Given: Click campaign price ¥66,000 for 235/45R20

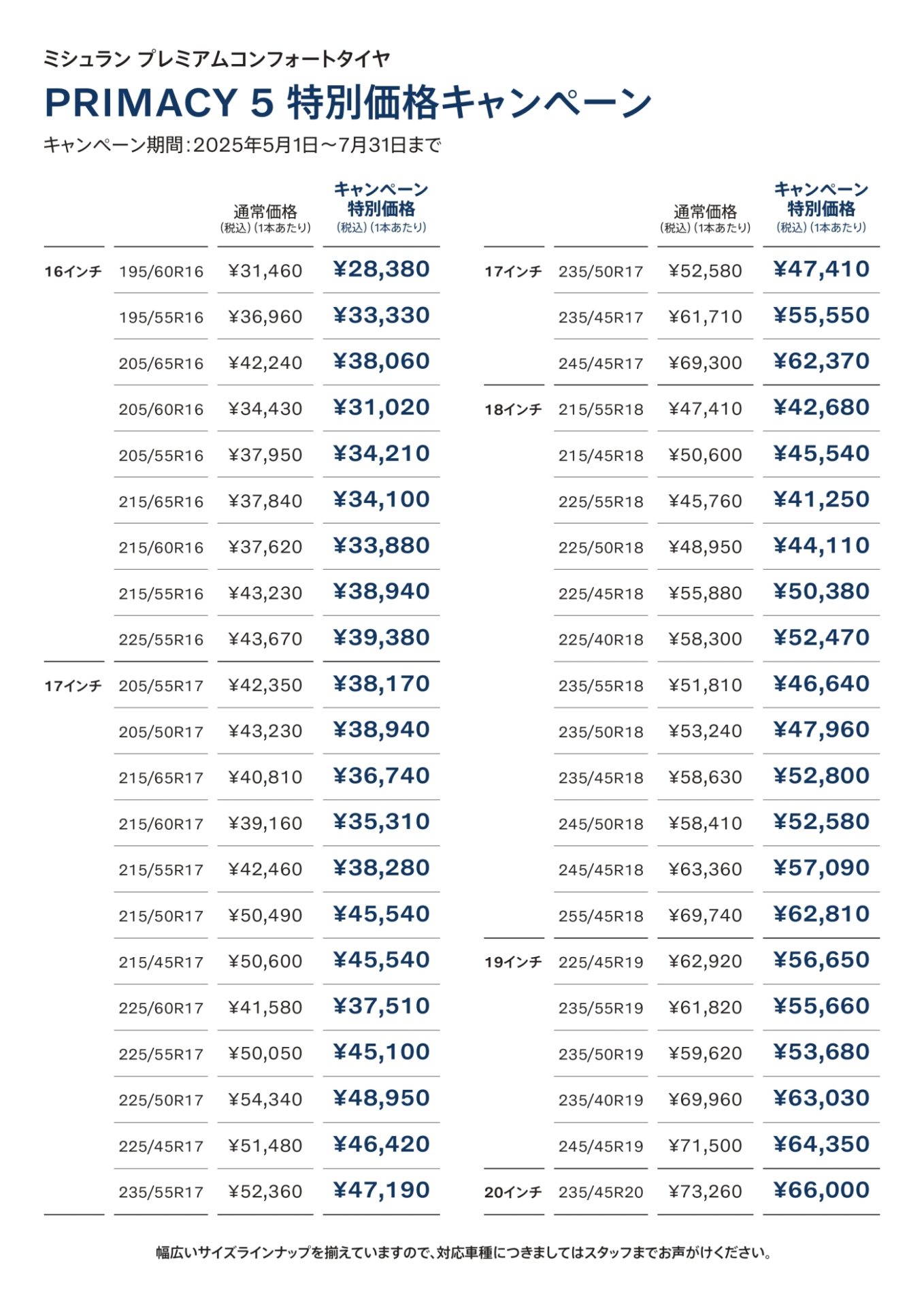Looking at the screenshot, I should click(821, 1191).
